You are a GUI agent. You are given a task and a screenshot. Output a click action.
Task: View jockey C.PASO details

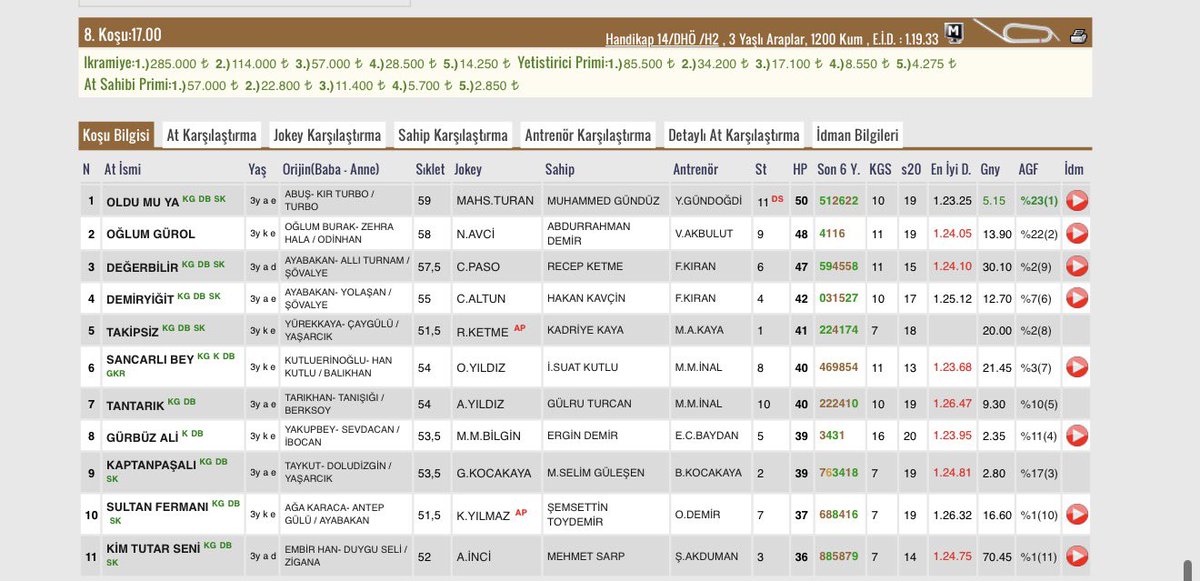(477, 267)
